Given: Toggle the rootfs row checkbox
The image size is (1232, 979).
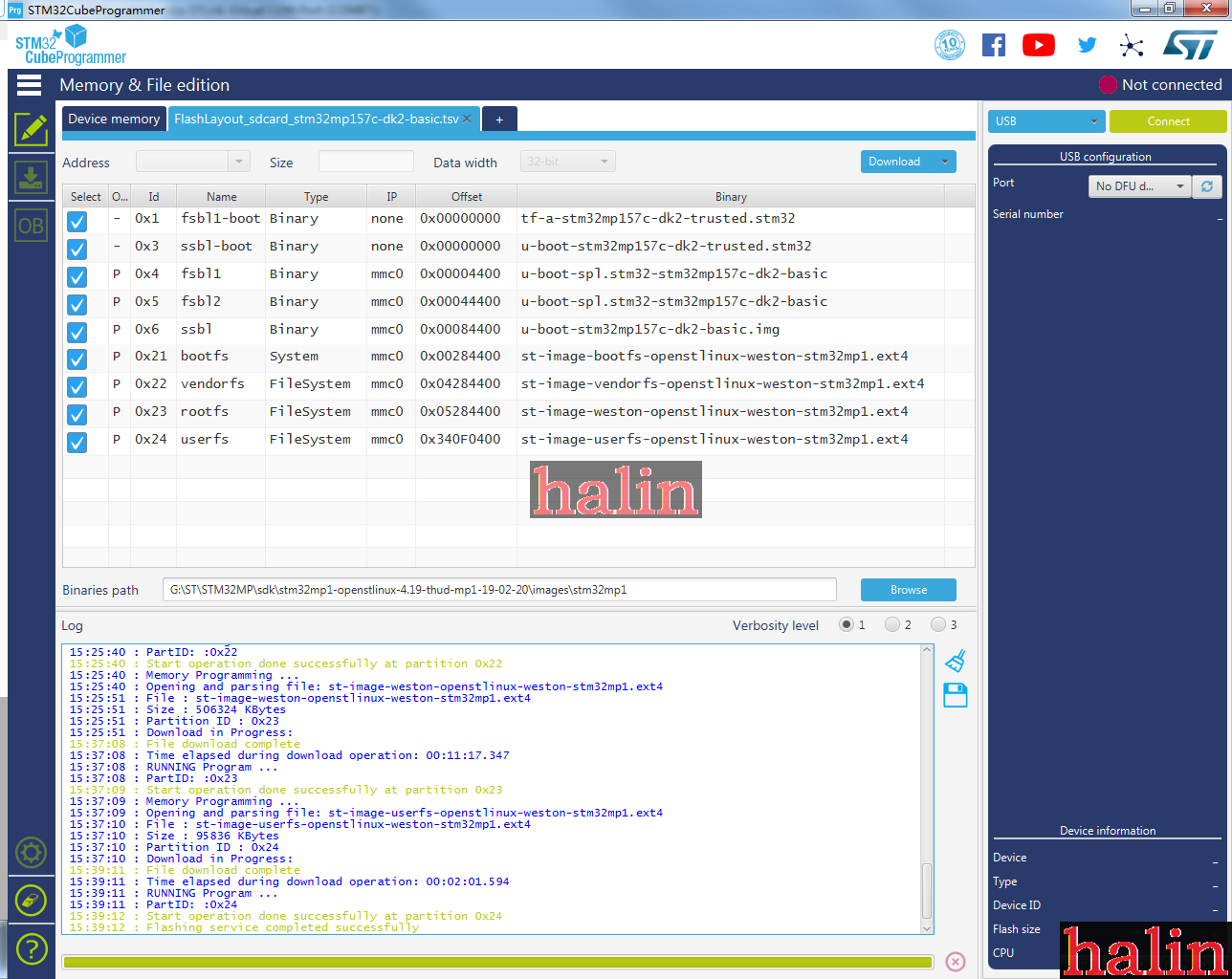Looking at the screenshot, I should point(77,414).
